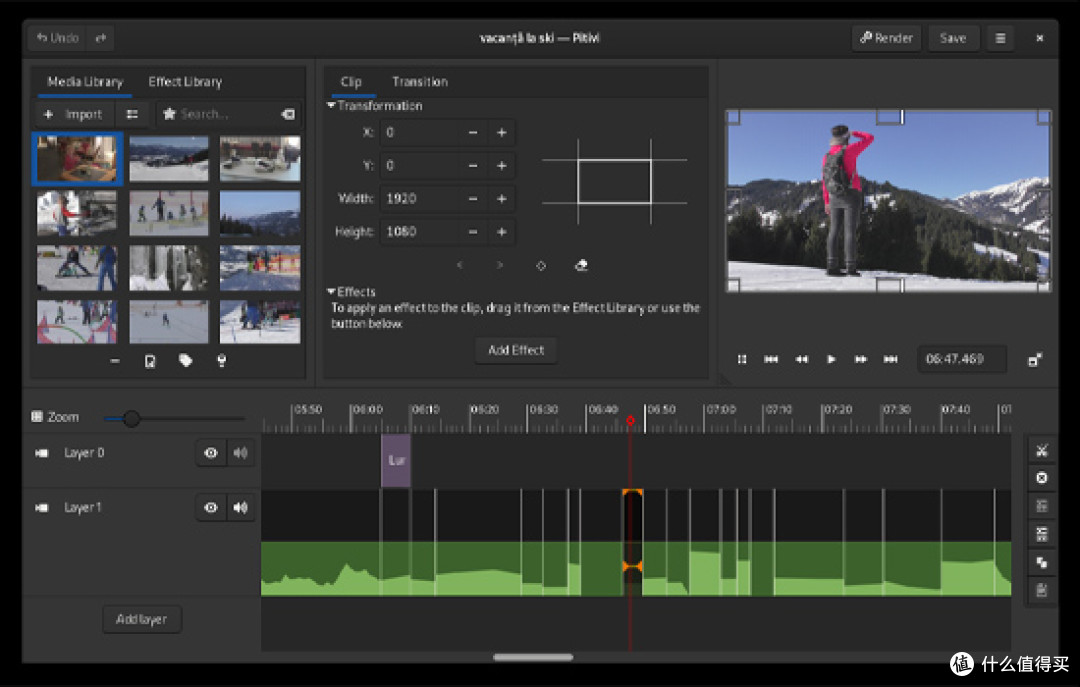Open the hamburger main menu
This screenshot has width=1080, height=687.
click(1000, 38)
